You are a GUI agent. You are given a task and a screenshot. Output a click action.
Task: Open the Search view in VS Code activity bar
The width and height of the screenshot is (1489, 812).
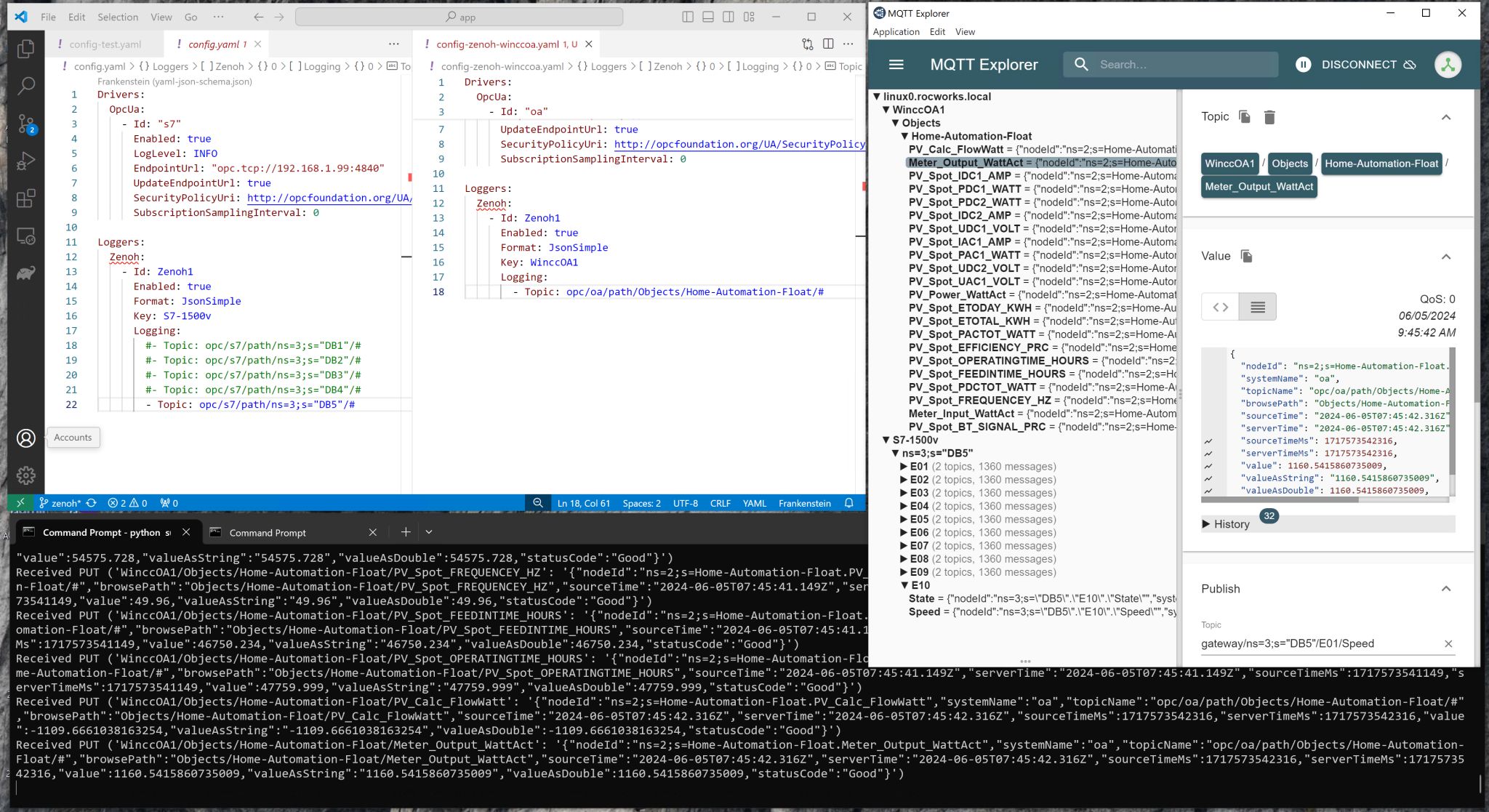click(26, 86)
